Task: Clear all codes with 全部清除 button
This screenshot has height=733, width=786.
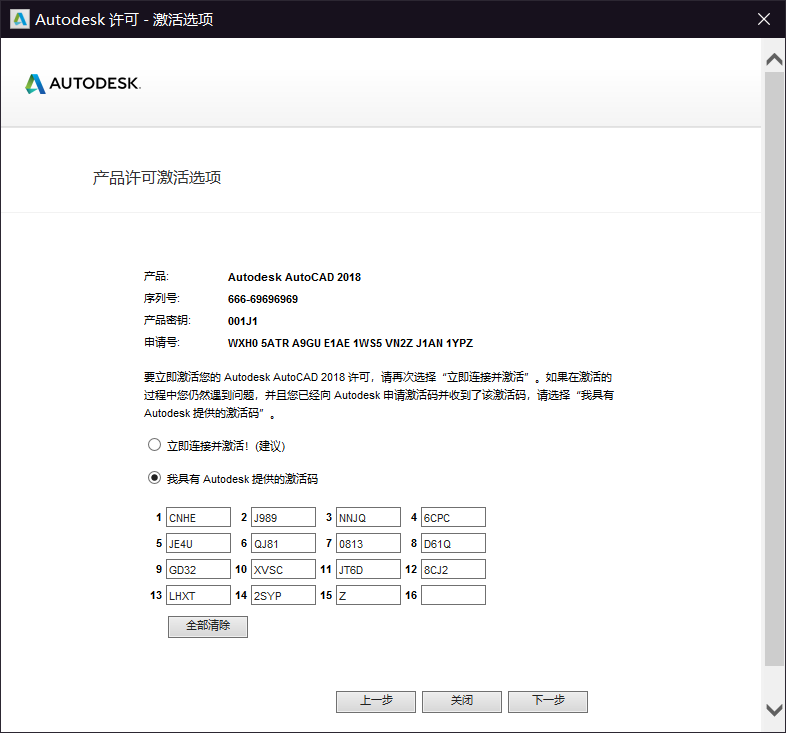Action: click(x=208, y=626)
